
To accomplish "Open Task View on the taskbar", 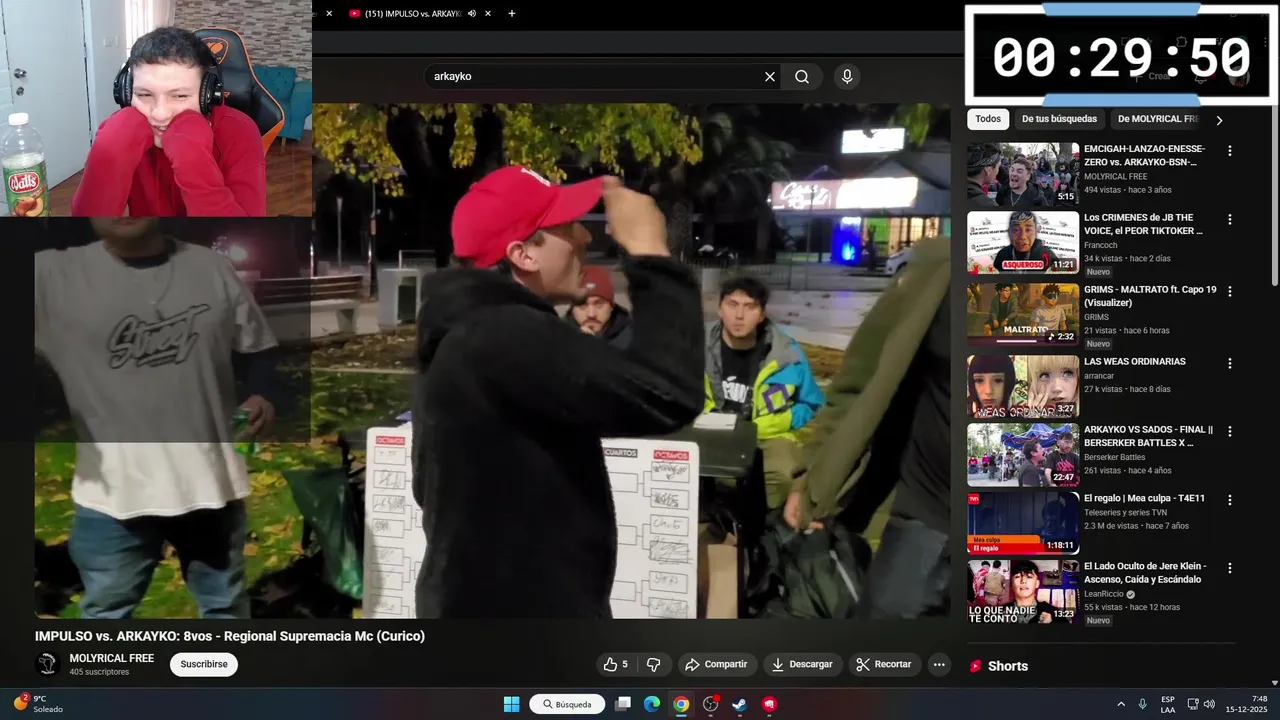I will [623, 704].
